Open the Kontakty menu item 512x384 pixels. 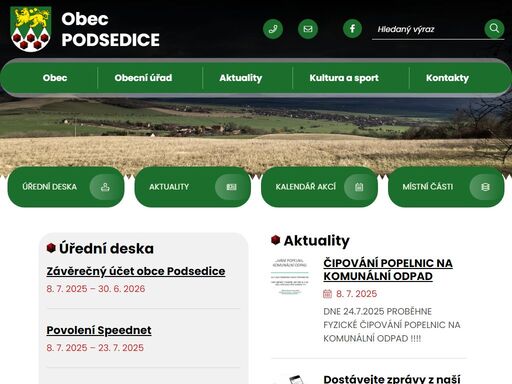pyautogui.click(x=447, y=78)
